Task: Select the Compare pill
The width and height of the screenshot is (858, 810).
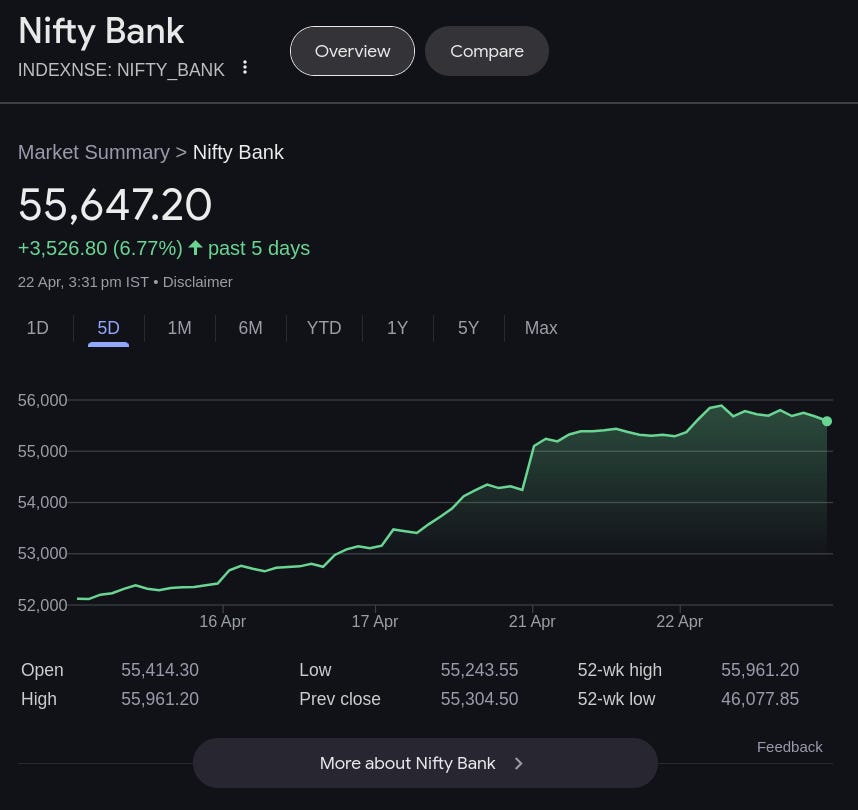Action: 487,51
